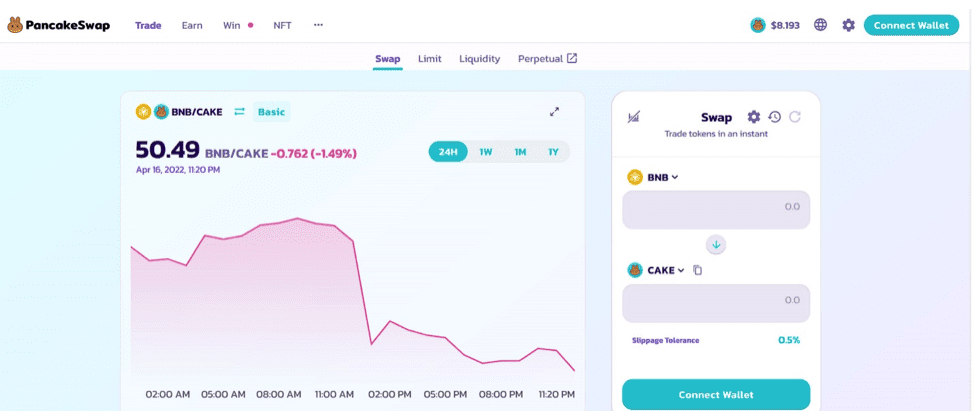Open the globe language selector
The height and width of the screenshot is (412, 975).
pyautogui.click(x=821, y=25)
